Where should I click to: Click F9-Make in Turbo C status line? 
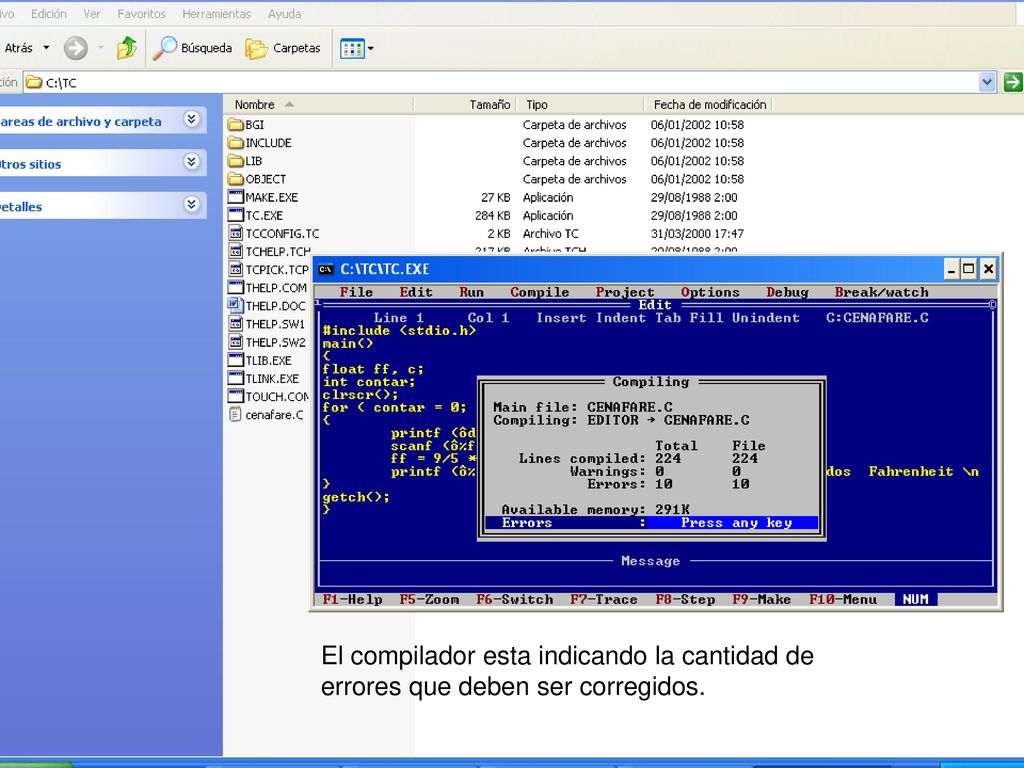tap(761, 600)
